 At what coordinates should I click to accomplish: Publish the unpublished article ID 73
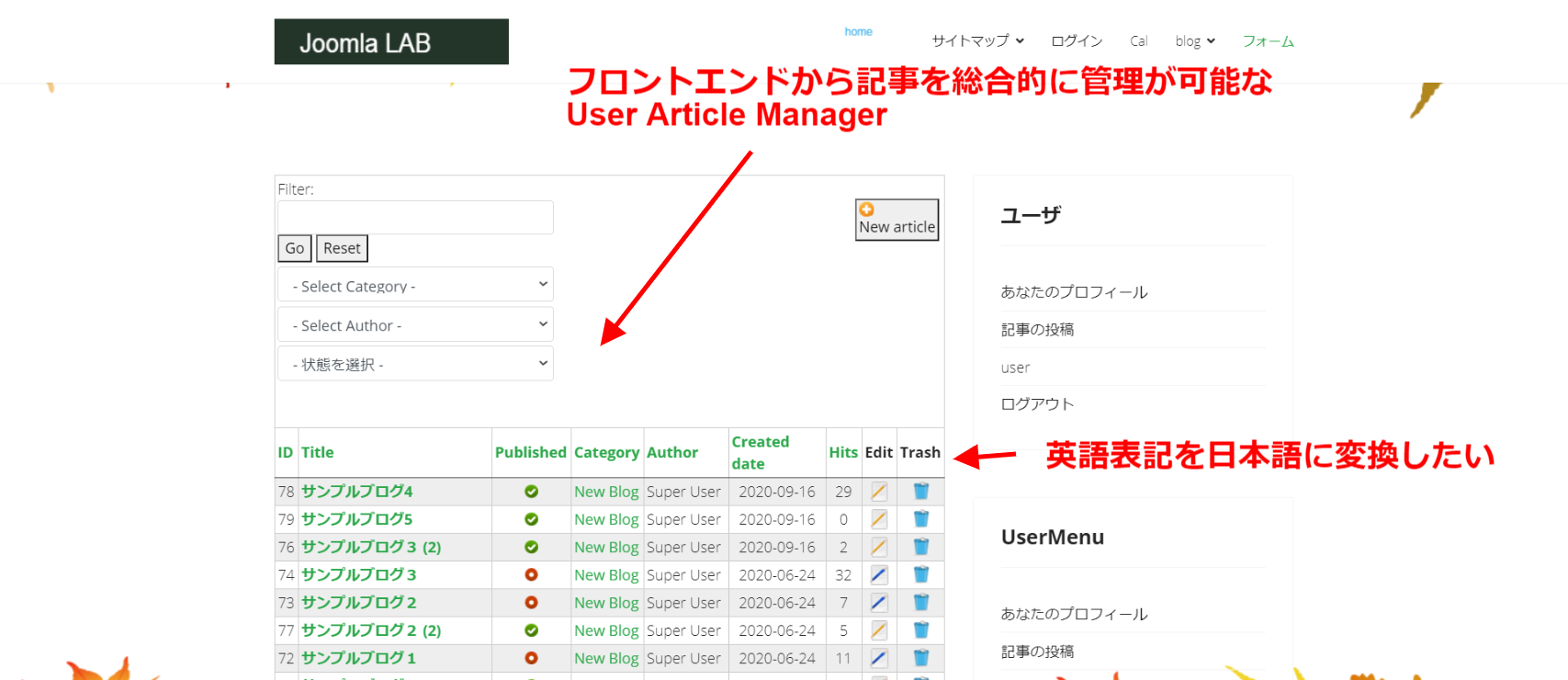[531, 603]
